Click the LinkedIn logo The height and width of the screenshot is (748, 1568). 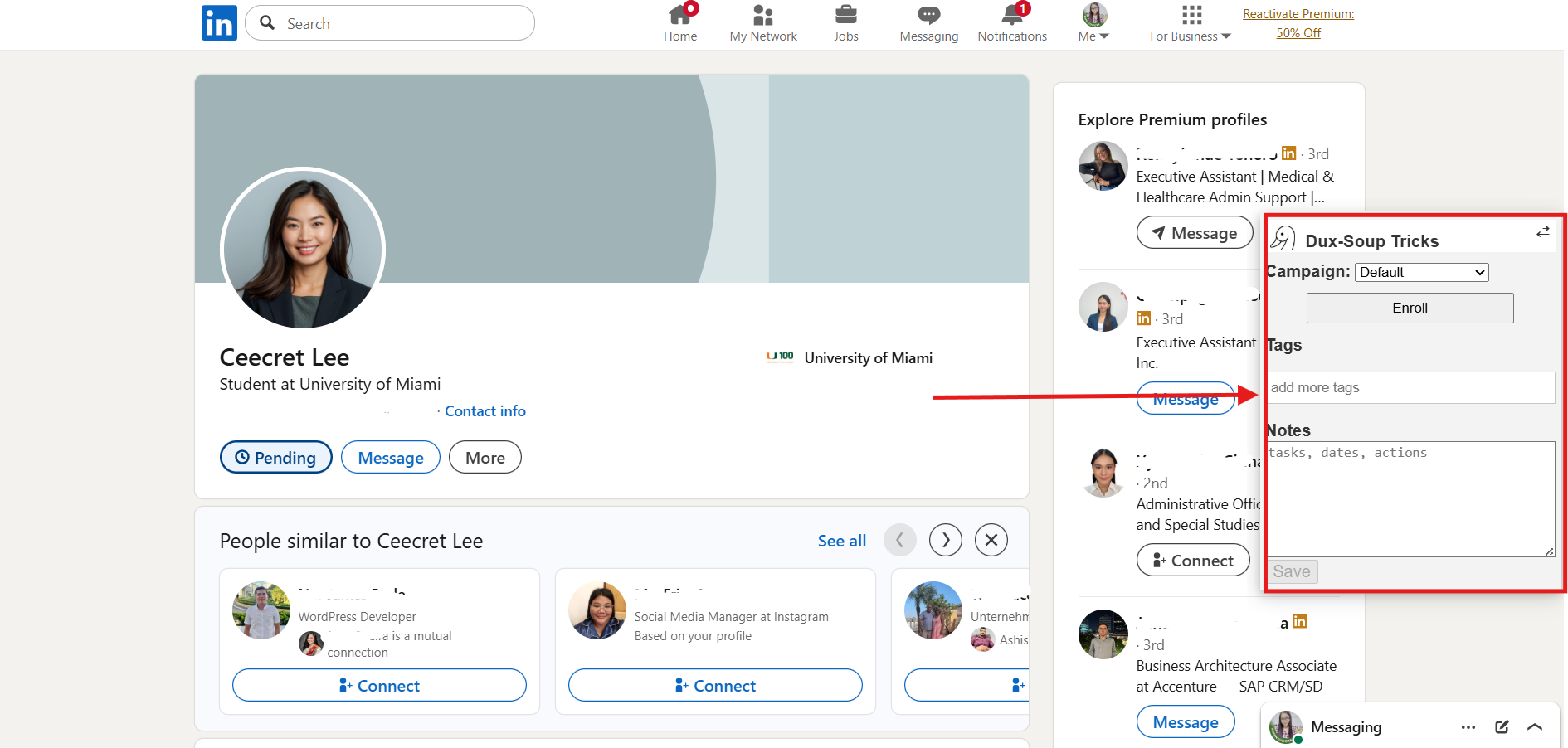[219, 22]
